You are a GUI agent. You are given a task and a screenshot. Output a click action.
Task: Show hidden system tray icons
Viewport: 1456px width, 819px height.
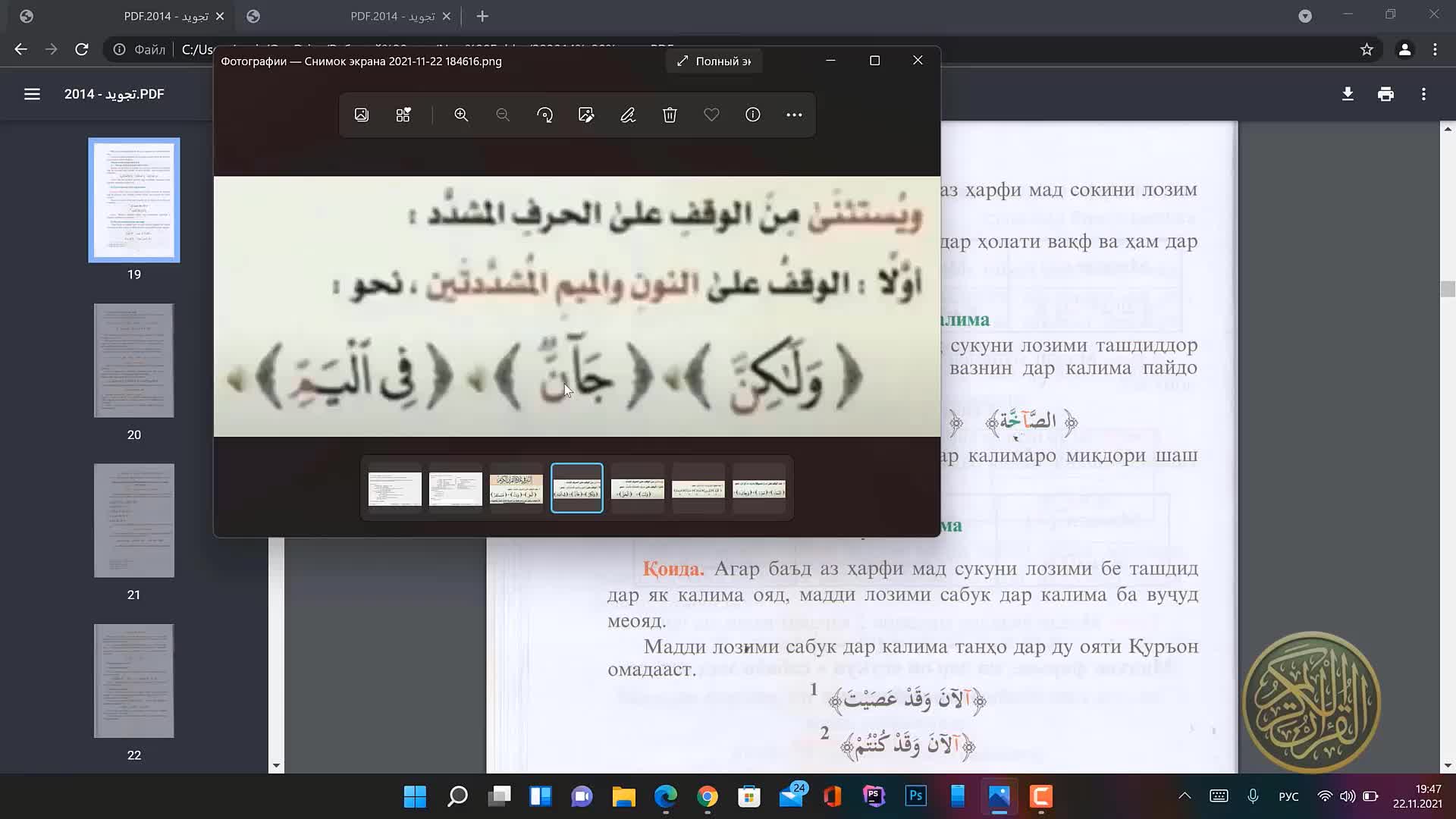(x=1185, y=796)
